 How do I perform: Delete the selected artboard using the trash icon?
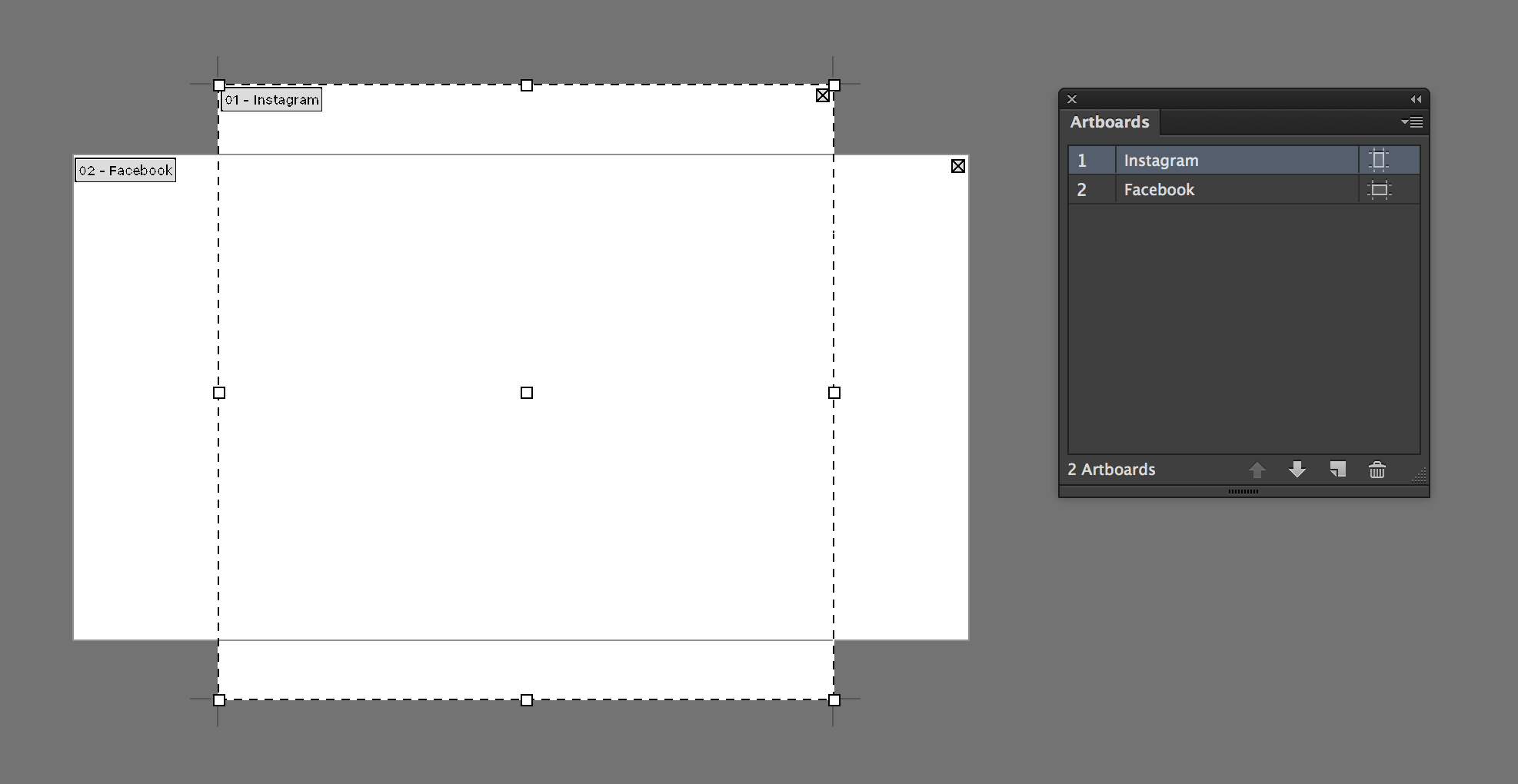coord(1377,469)
